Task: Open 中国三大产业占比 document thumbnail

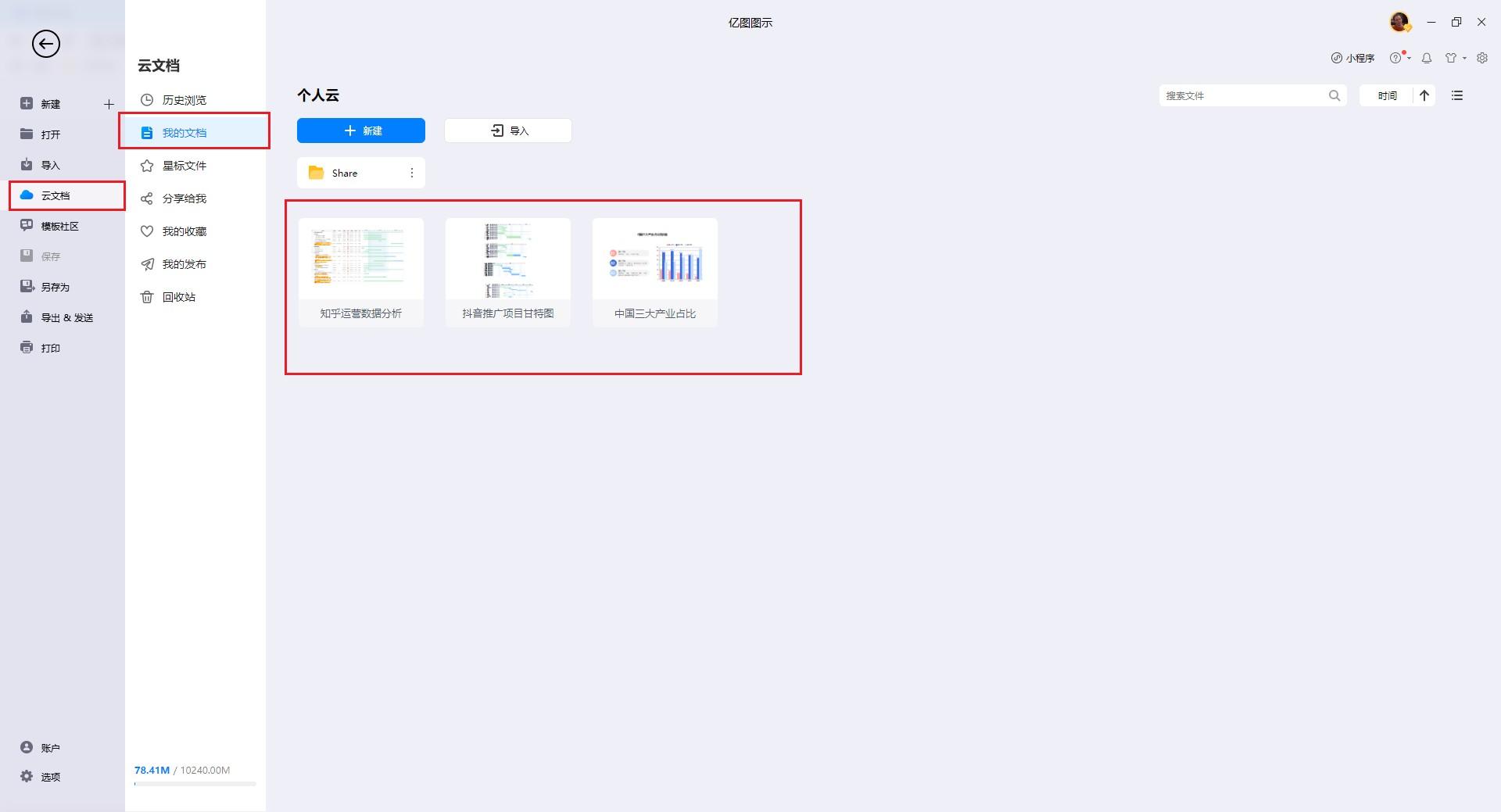Action: pos(655,272)
